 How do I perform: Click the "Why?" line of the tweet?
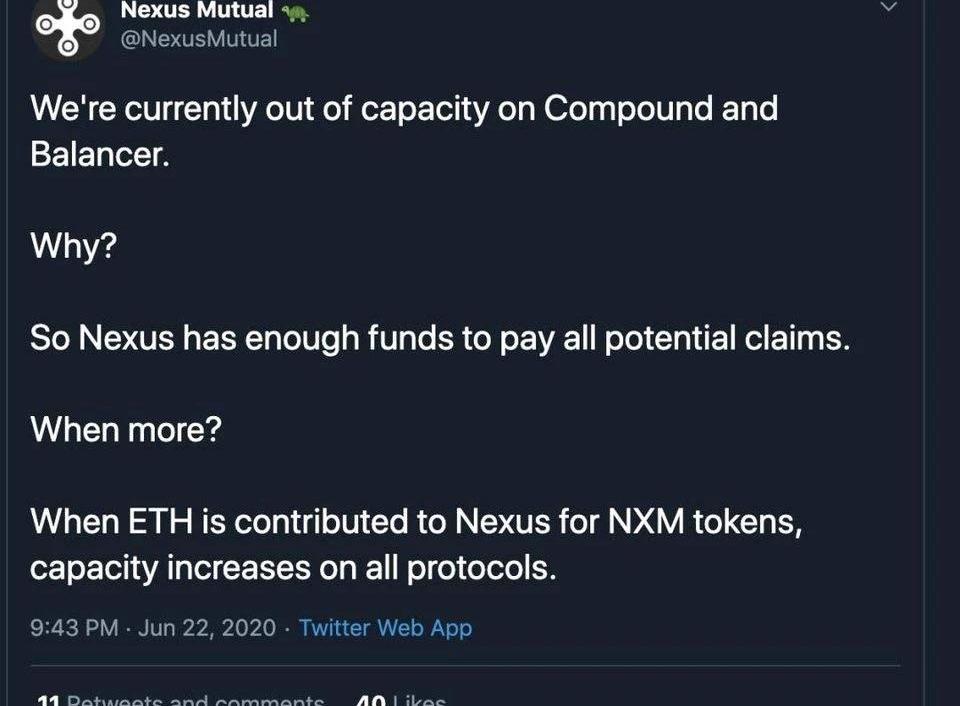[74, 246]
